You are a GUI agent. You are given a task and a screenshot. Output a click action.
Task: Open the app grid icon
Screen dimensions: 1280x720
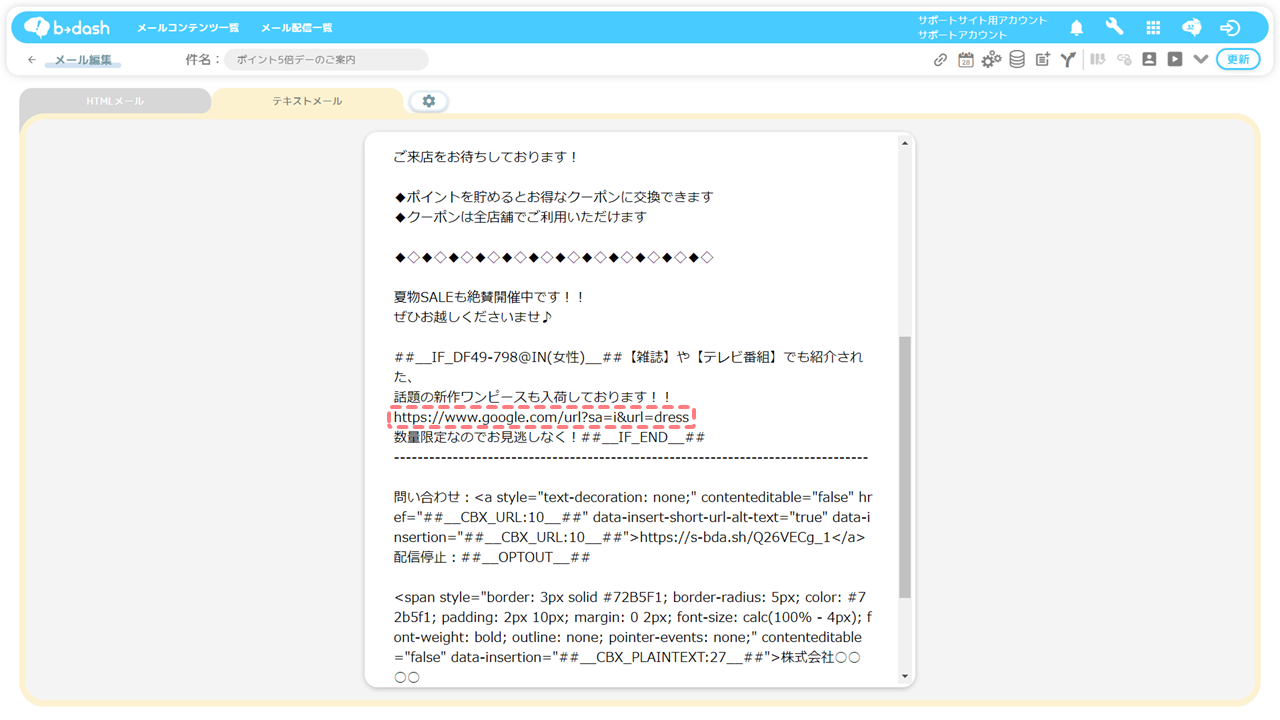click(1153, 28)
